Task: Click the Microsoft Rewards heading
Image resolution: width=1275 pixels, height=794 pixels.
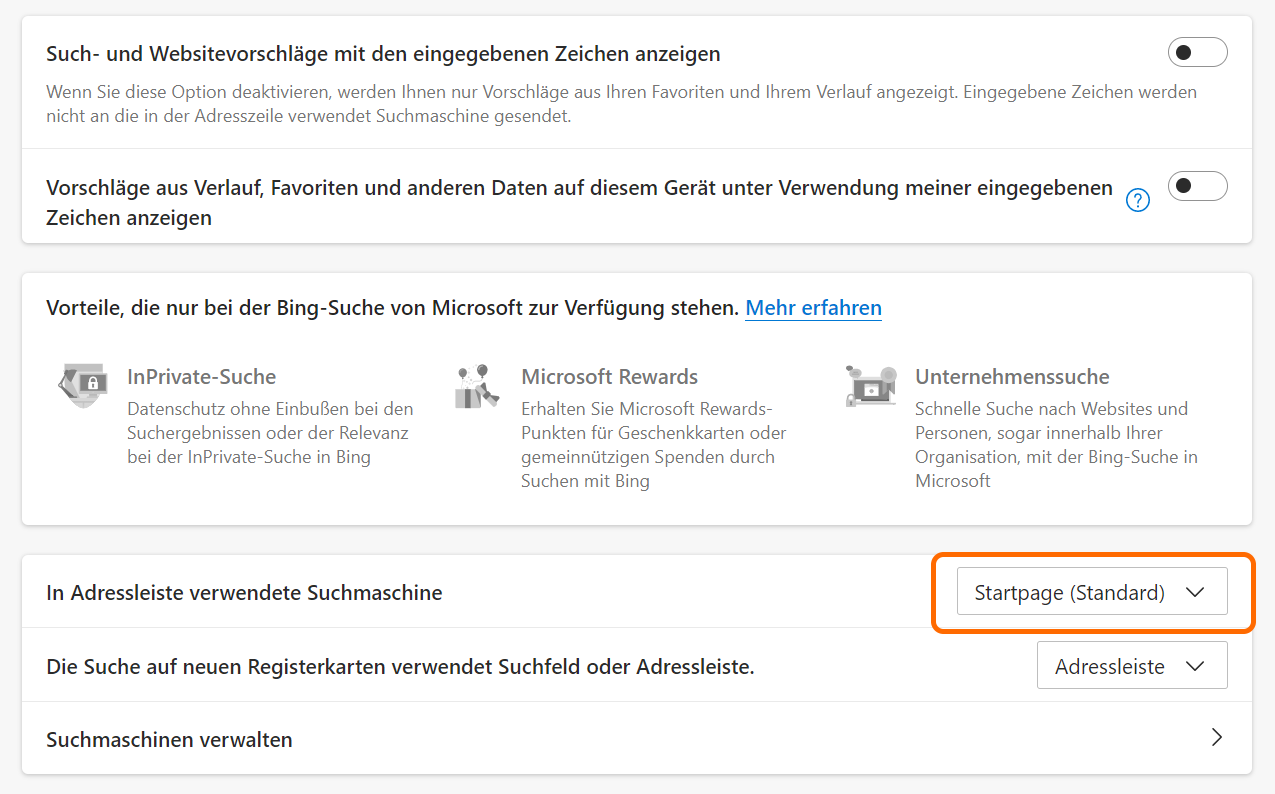Action: click(609, 377)
